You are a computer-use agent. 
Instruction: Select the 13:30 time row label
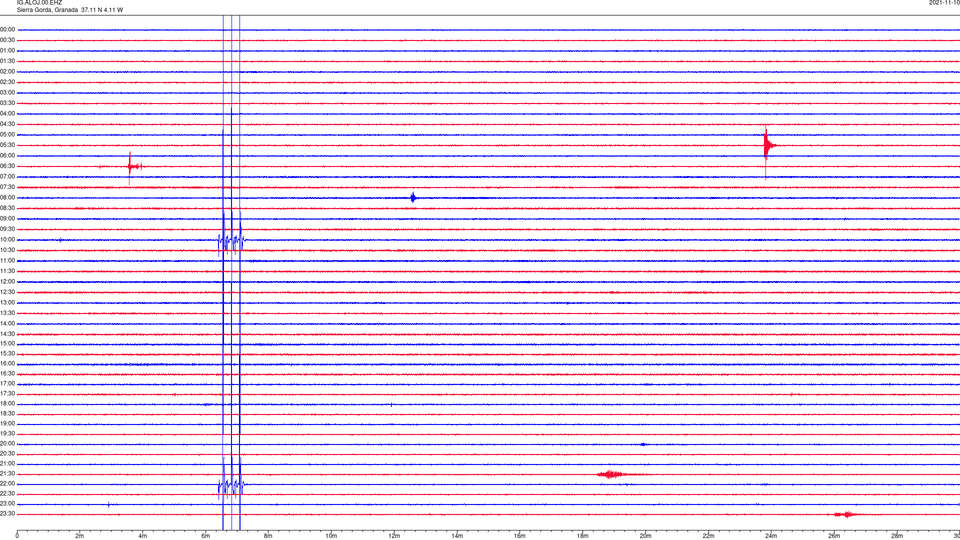(7, 313)
